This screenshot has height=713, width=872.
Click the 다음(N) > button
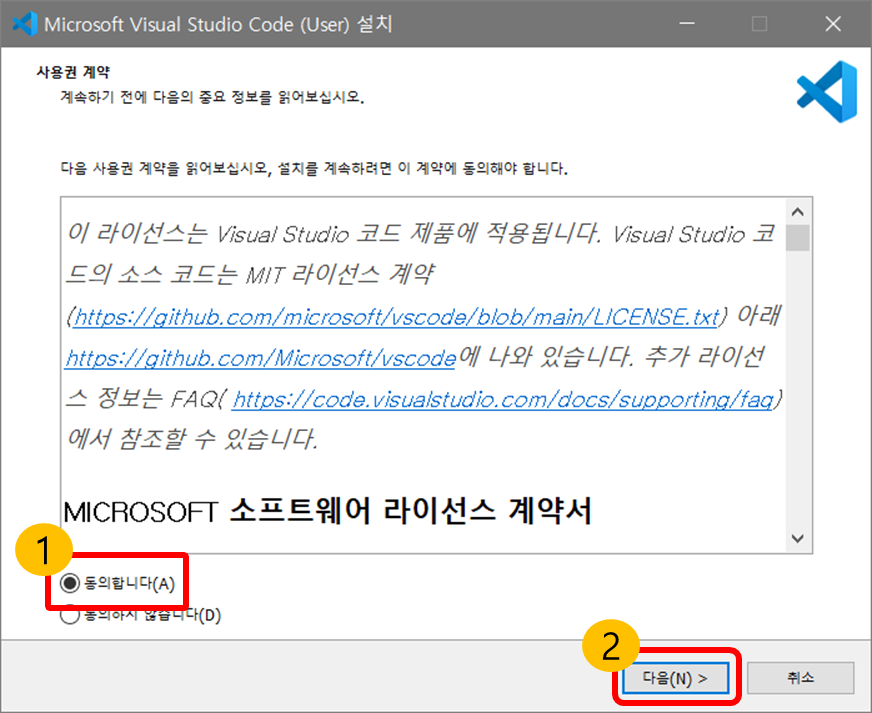point(675,678)
